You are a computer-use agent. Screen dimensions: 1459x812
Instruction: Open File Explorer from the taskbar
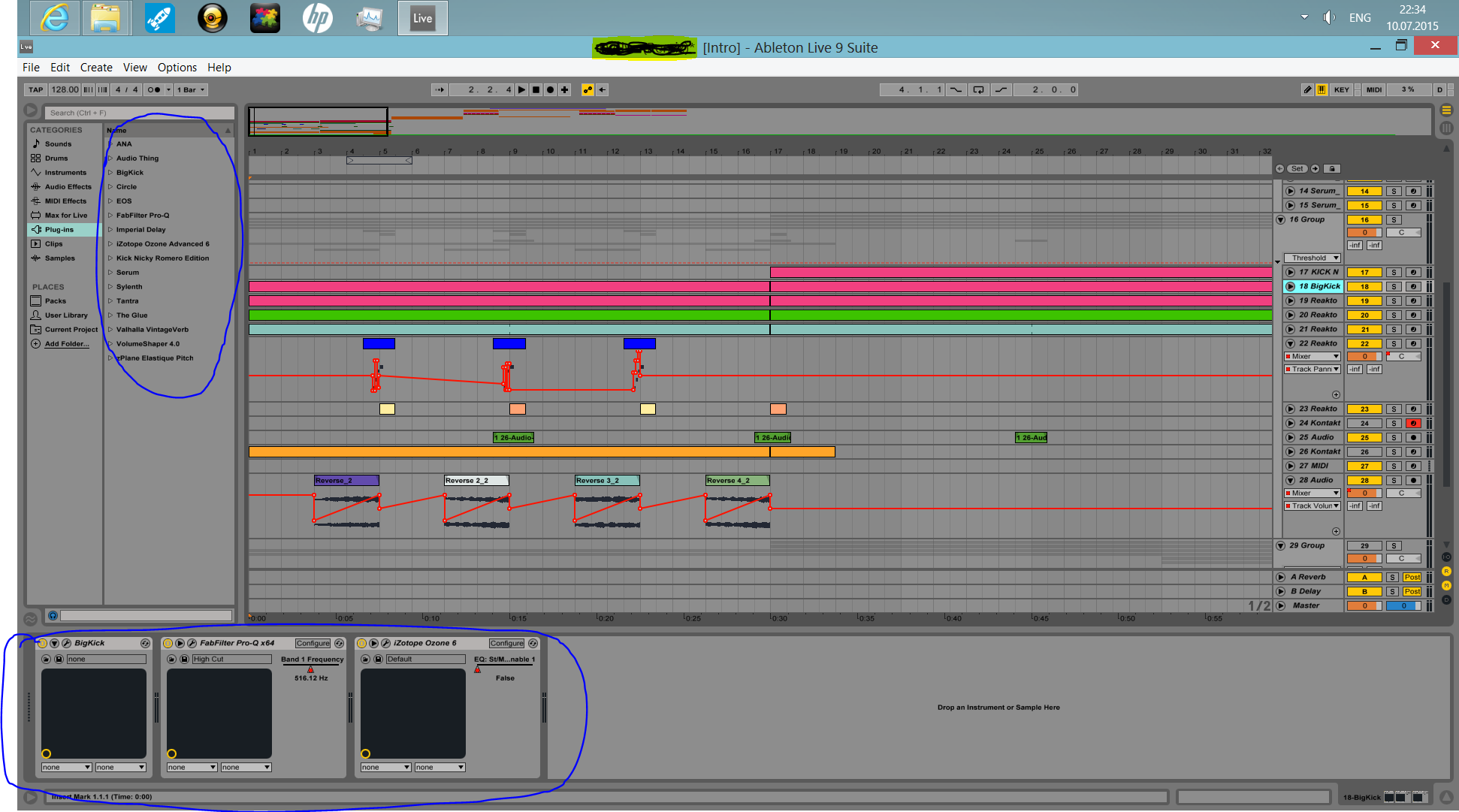click(105, 18)
